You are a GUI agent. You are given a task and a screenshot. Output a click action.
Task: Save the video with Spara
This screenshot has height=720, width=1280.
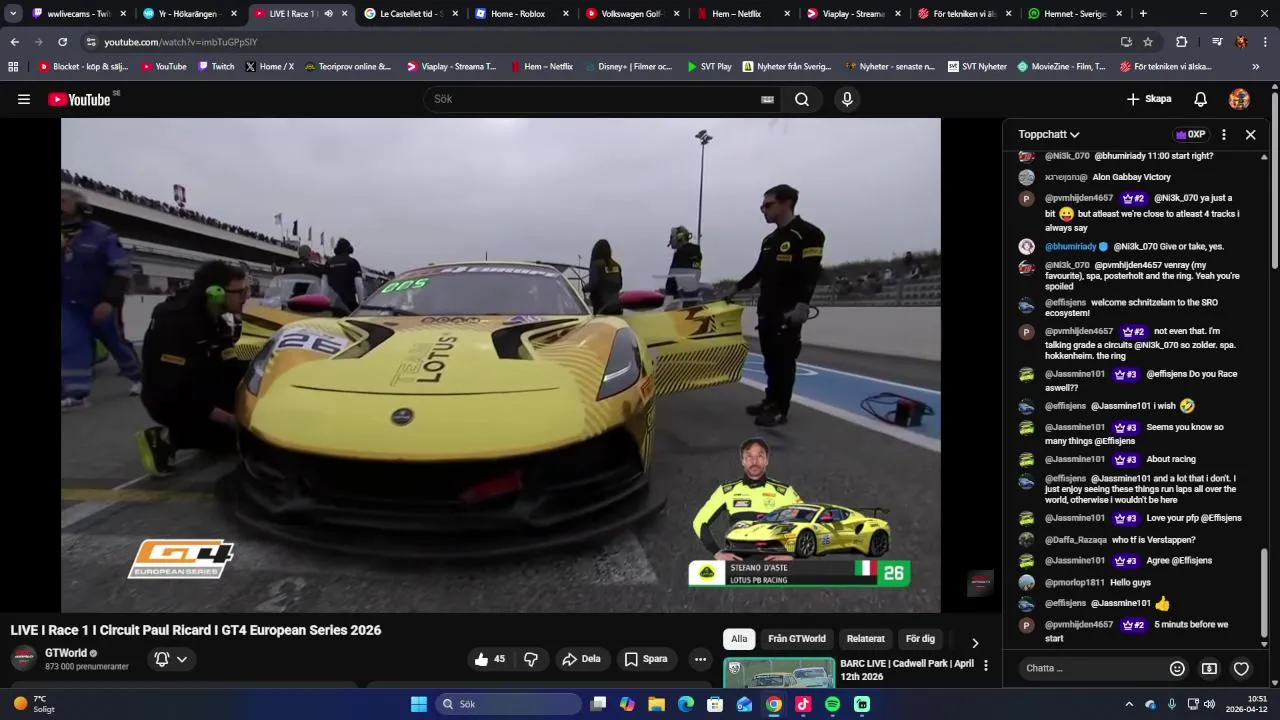point(646,659)
